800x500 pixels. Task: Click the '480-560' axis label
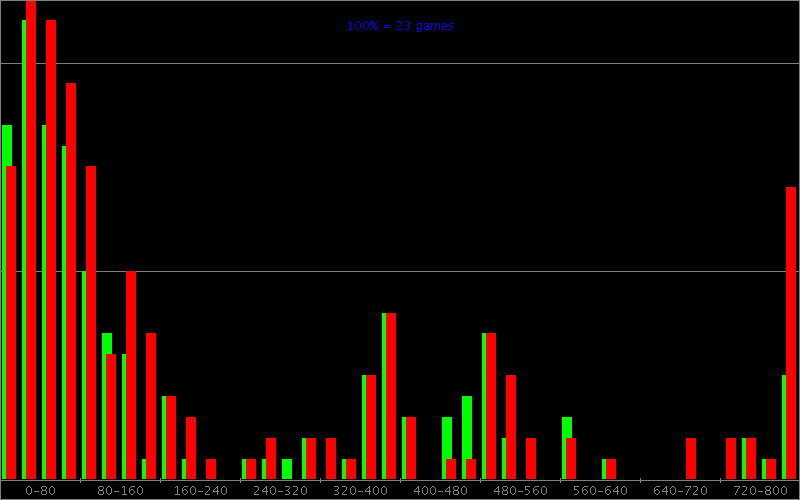(520, 491)
